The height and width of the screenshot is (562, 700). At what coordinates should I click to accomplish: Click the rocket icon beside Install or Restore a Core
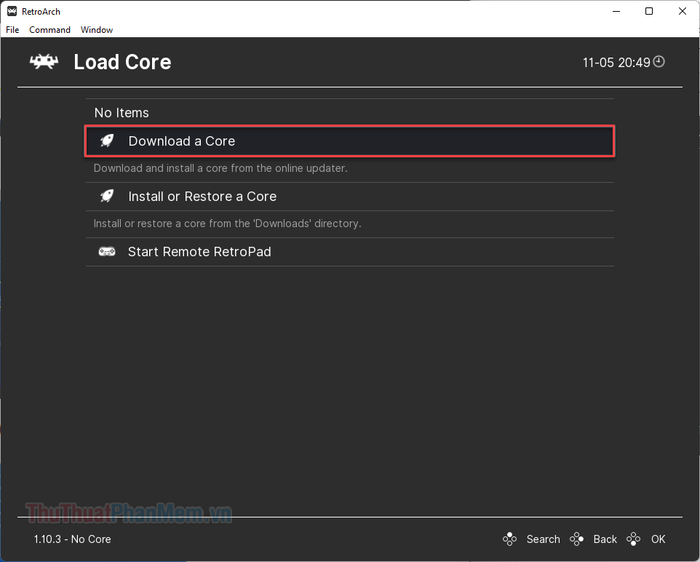point(107,196)
